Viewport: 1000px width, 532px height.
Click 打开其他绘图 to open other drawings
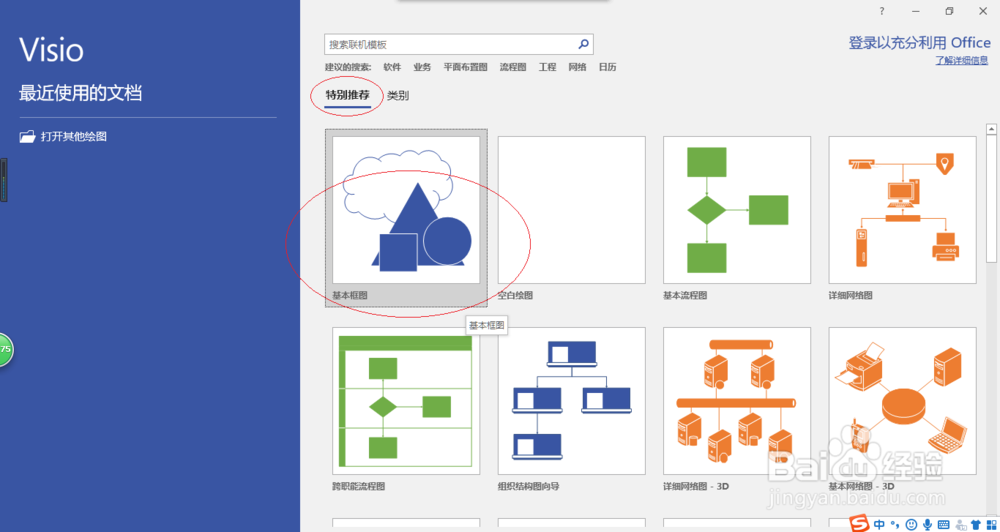point(74,137)
